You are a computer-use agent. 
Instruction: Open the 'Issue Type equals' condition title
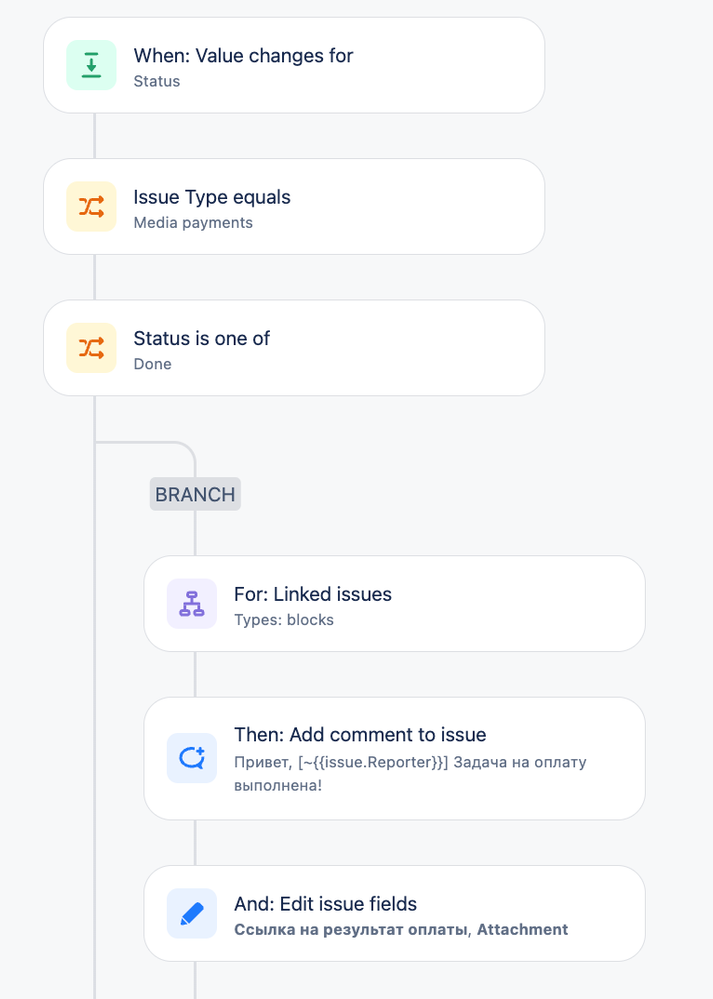(x=212, y=197)
